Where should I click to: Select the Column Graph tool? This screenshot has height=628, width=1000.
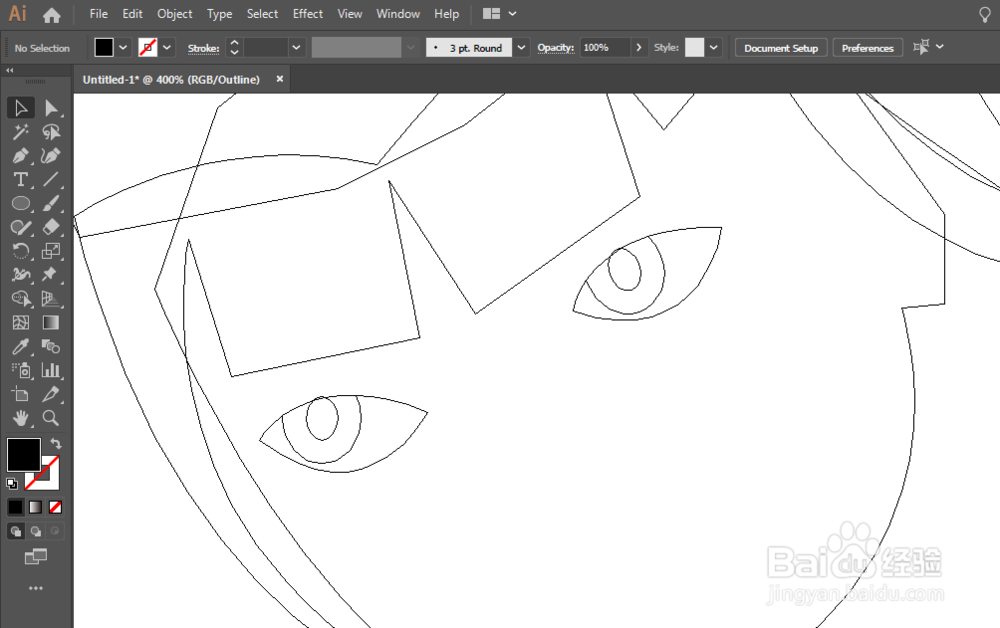[51, 370]
